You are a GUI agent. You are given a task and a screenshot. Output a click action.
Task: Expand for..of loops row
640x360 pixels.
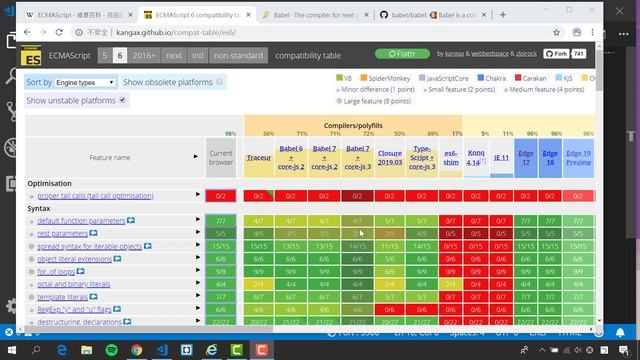click(x=198, y=270)
